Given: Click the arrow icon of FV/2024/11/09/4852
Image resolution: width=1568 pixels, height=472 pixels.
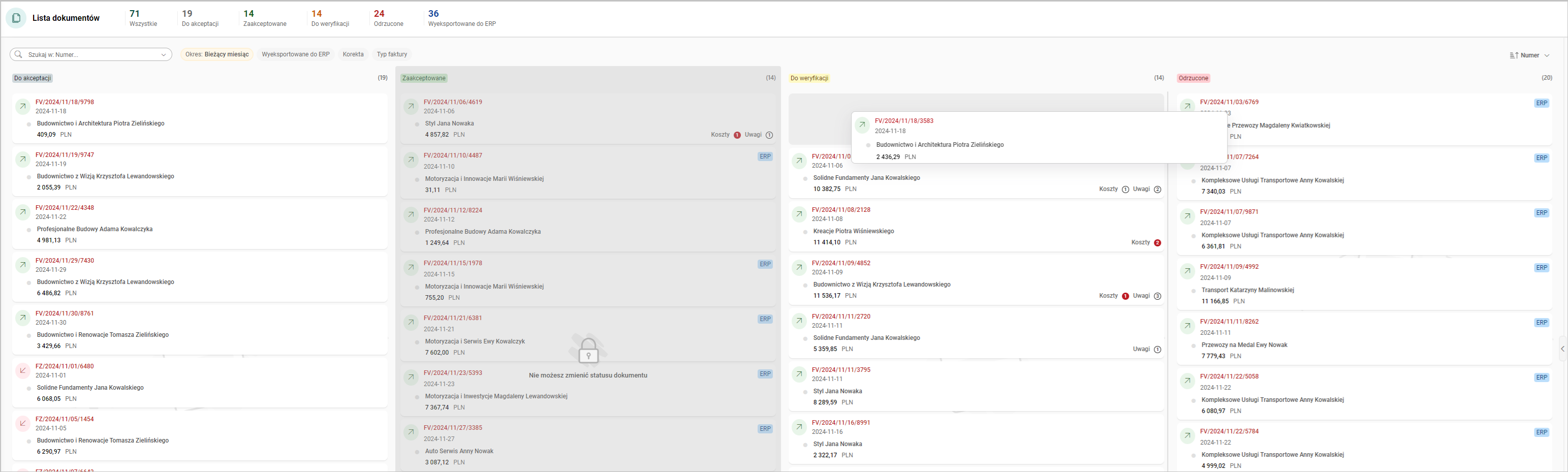Looking at the screenshot, I should coord(799,268).
